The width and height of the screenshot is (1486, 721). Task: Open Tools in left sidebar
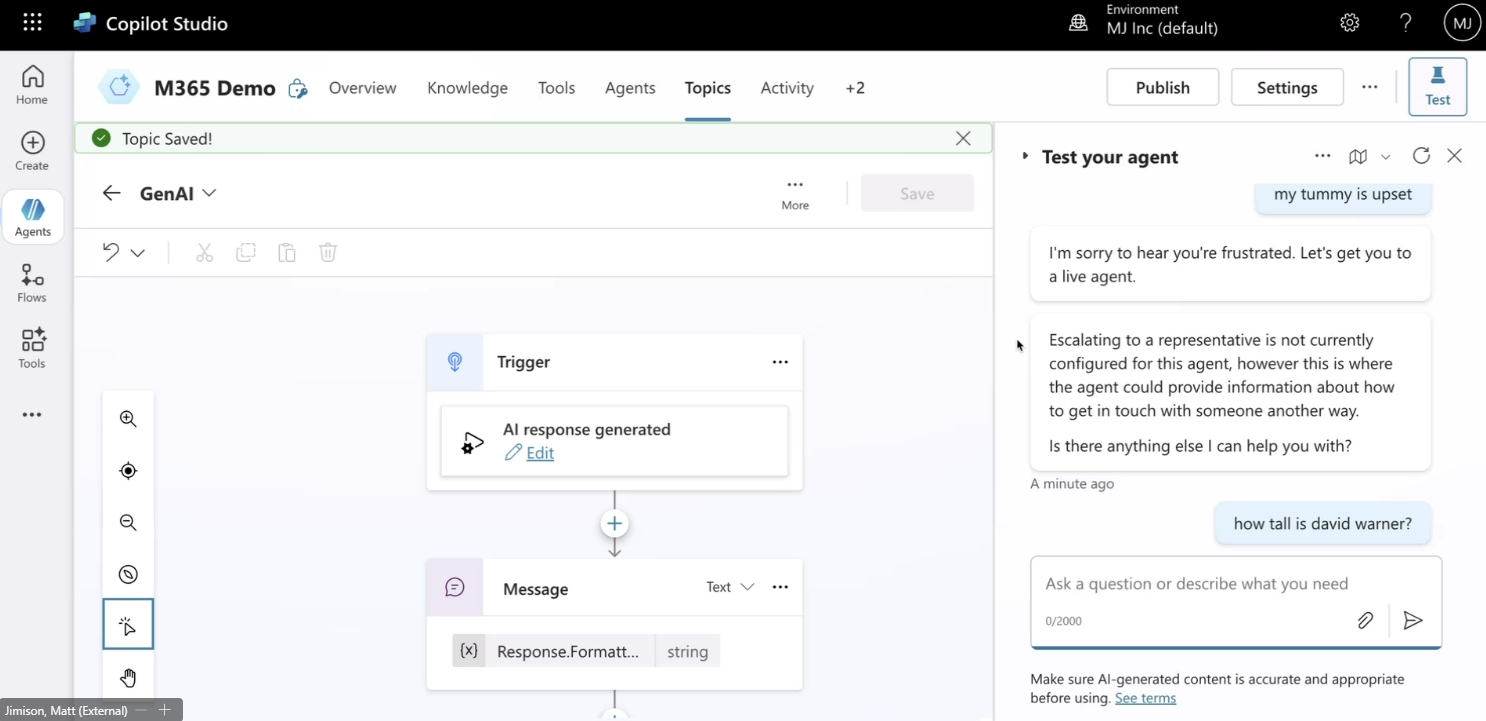32,348
